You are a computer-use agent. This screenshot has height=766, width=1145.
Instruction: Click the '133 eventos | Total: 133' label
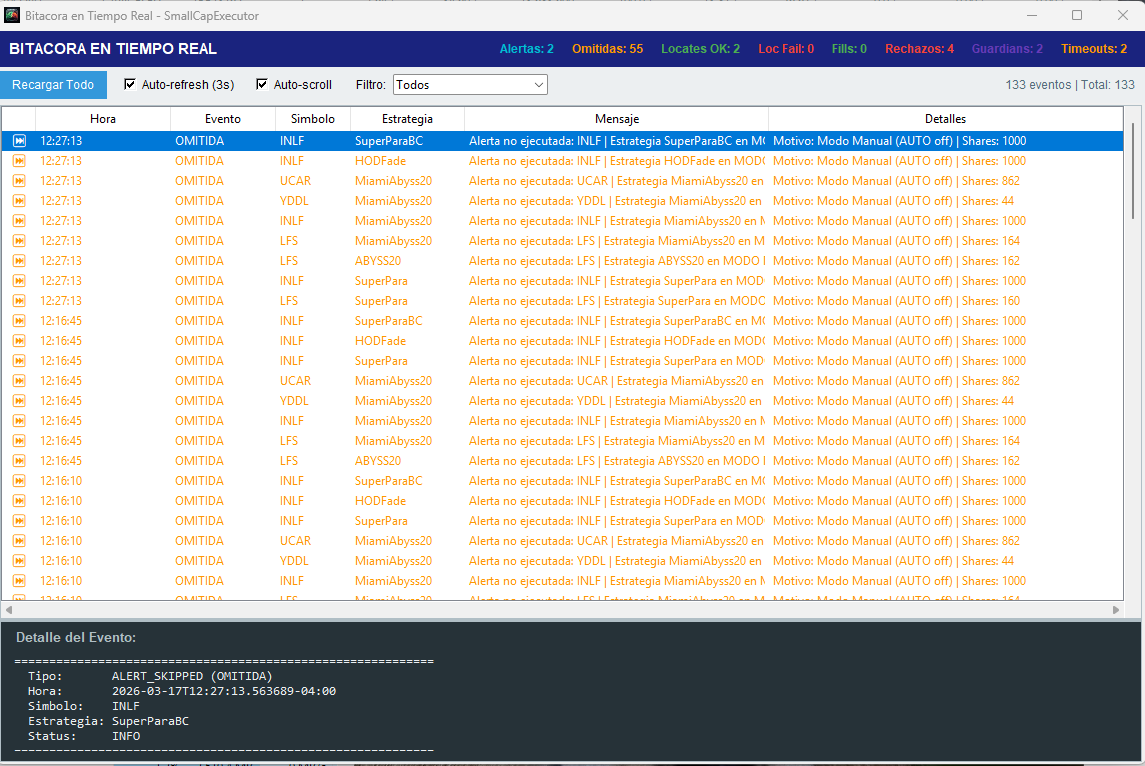pyautogui.click(x=1070, y=85)
